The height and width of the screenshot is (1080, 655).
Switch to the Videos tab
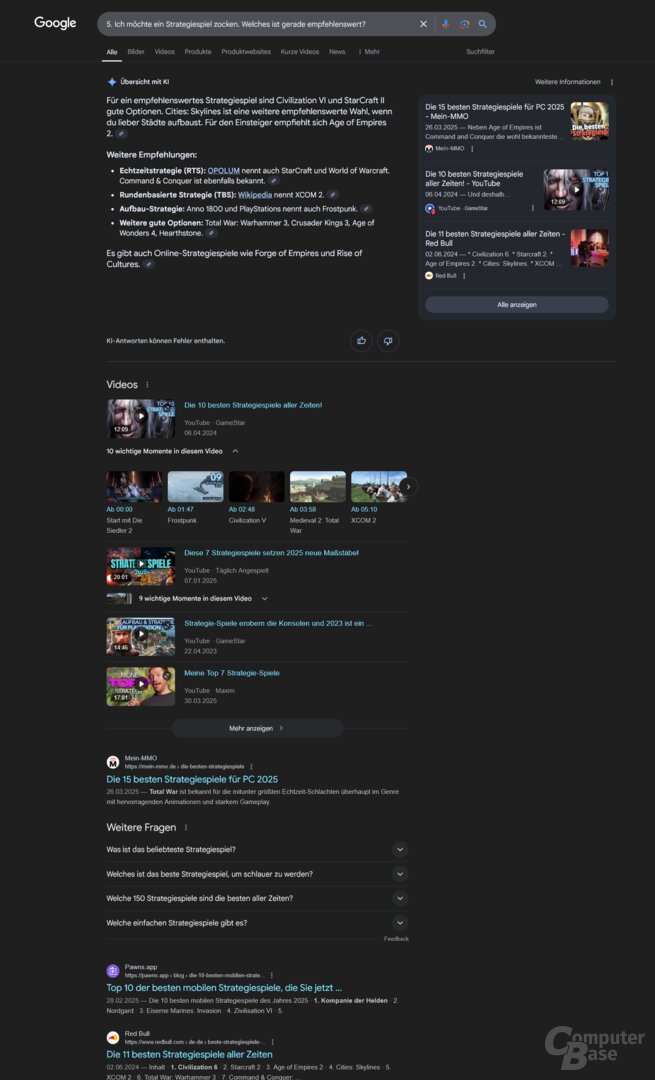pyautogui.click(x=165, y=52)
